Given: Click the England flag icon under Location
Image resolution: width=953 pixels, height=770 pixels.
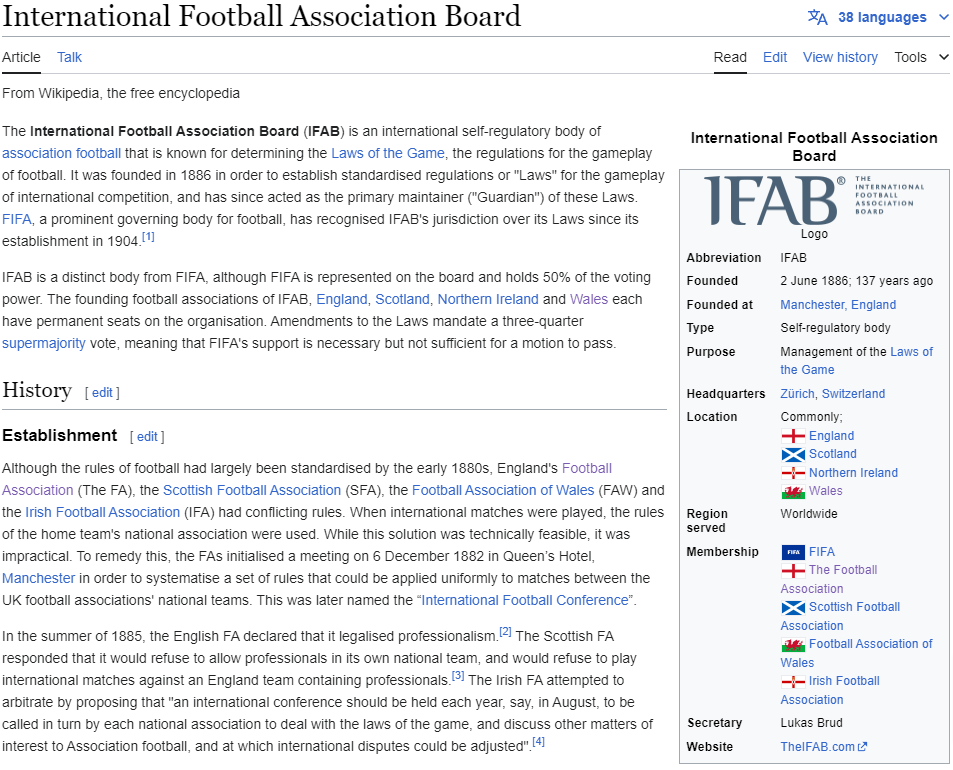Looking at the screenshot, I should coord(793,436).
